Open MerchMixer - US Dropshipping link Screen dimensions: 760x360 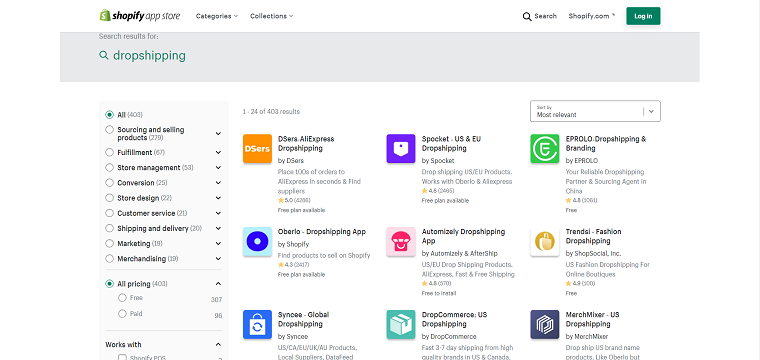point(592,319)
